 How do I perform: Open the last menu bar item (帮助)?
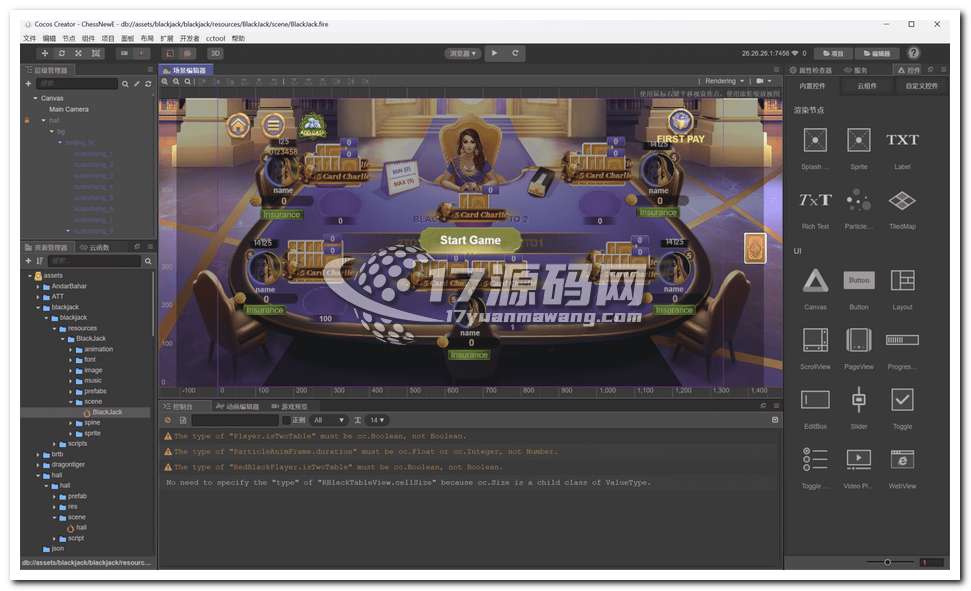(x=238, y=38)
